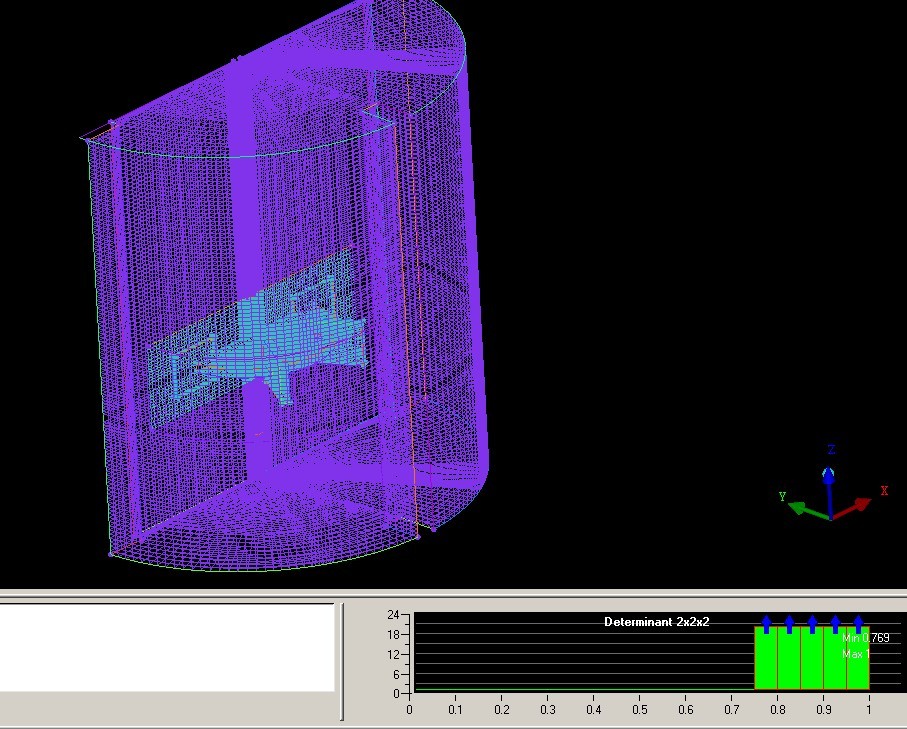Click the blue Z axis arrow on triad
907x729 pixels.
(829, 478)
